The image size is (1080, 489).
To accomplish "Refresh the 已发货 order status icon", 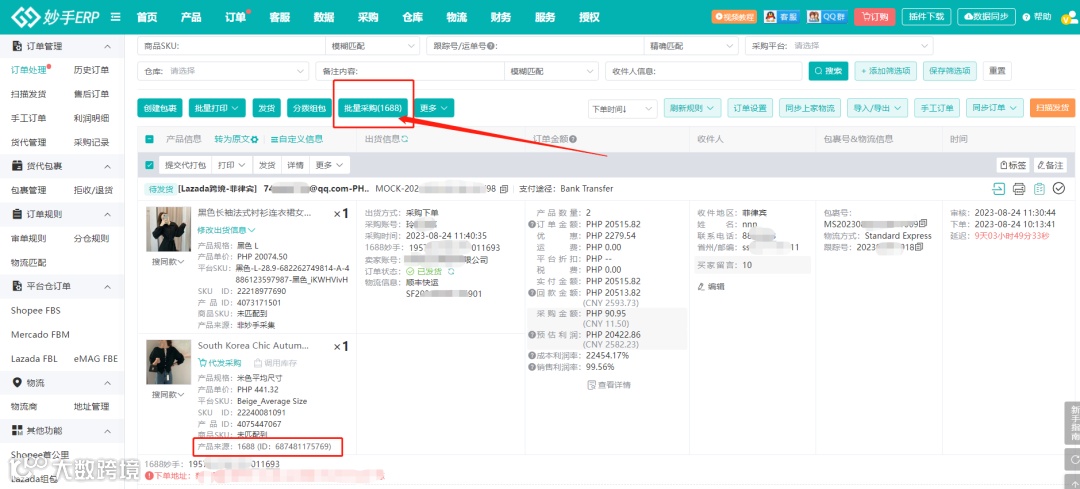I will point(450,271).
